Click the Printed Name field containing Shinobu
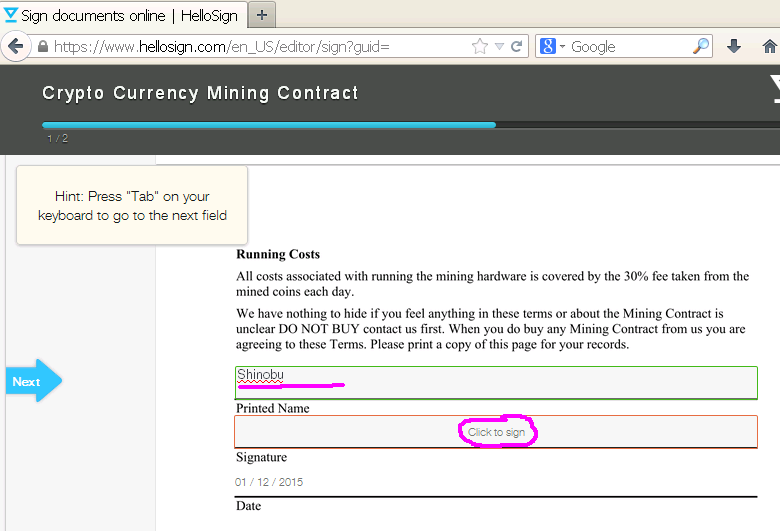Image resolution: width=780 pixels, height=531 pixels. click(x=496, y=383)
